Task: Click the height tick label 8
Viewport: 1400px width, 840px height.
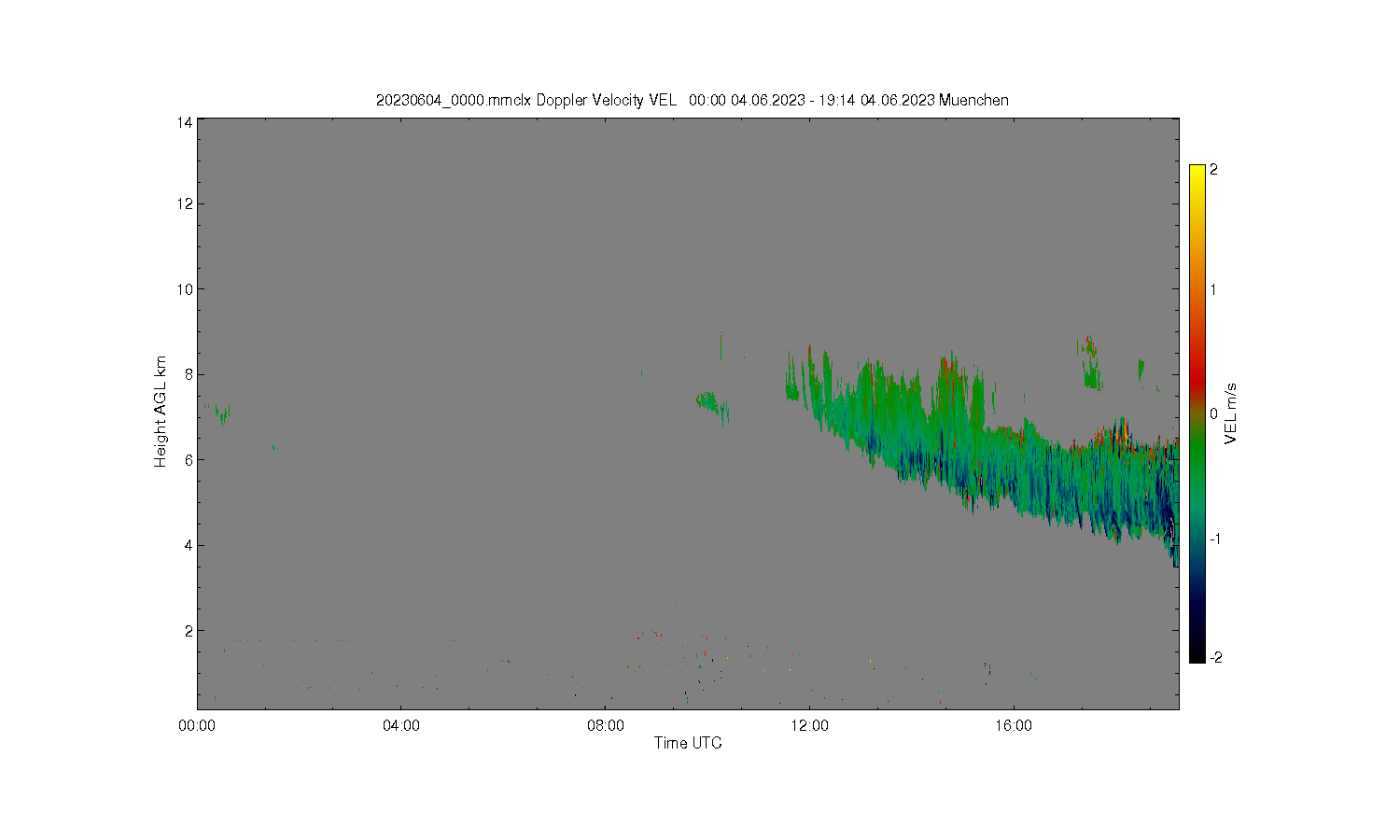Action: [189, 374]
